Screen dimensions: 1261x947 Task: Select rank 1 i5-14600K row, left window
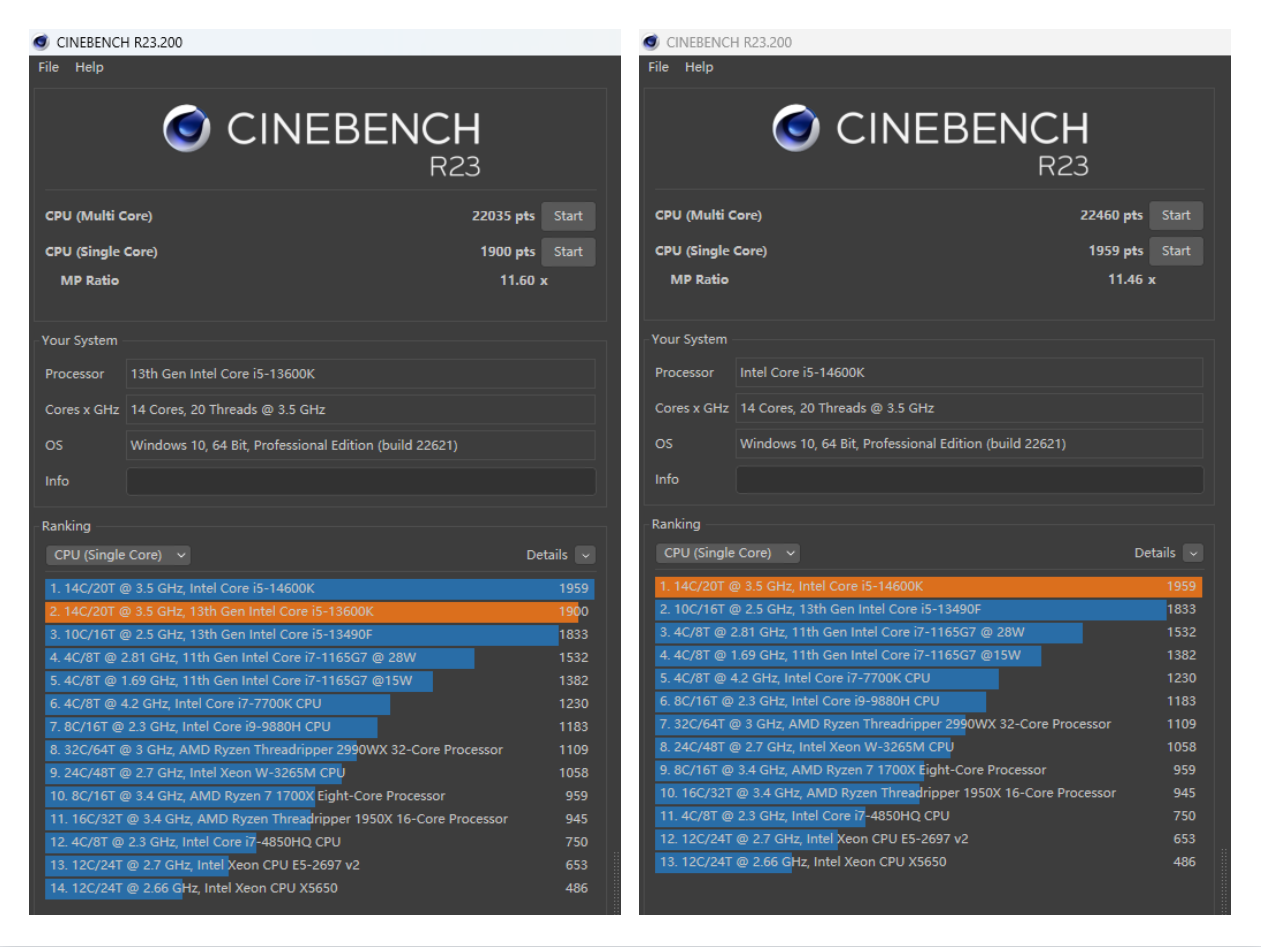pyautogui.click(x=320, y=589)
